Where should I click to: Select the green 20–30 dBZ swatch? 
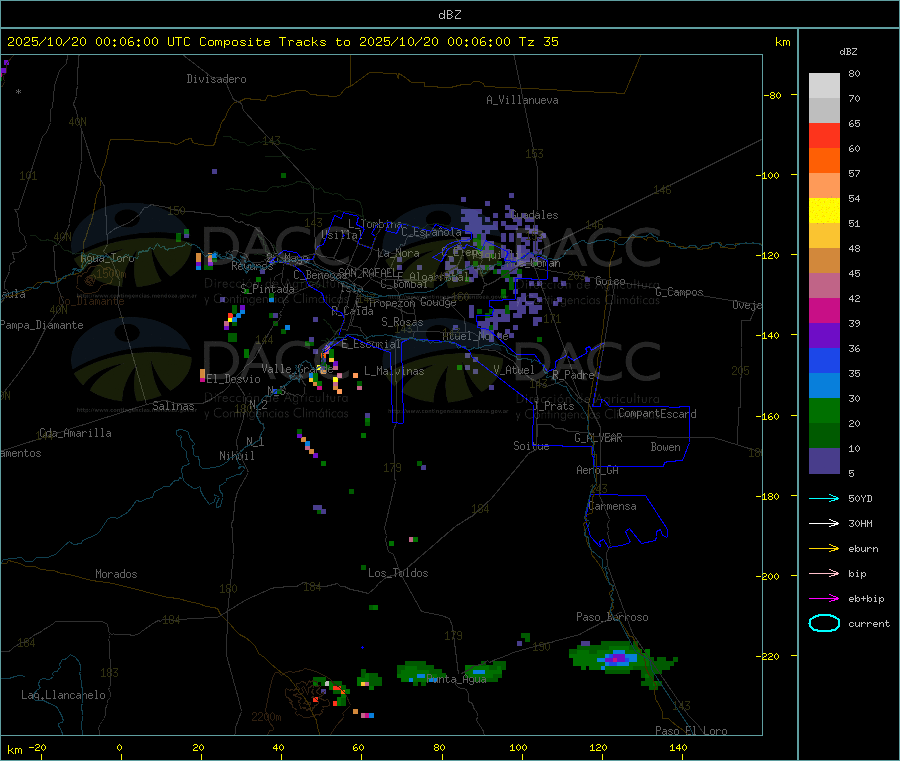(824, 410)
